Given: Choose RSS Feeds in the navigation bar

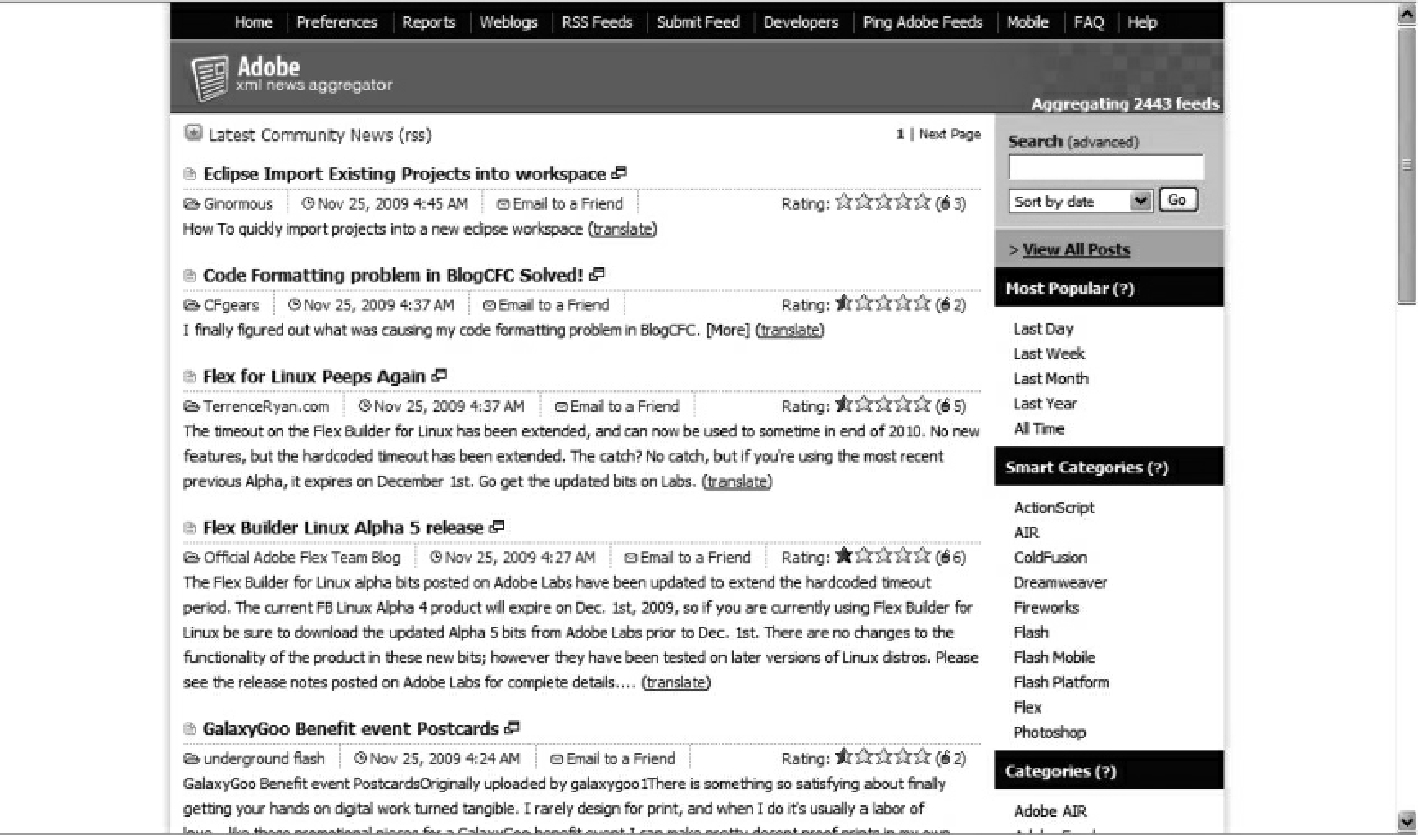Looking at the screenshot, I should [x=597, y=22].
